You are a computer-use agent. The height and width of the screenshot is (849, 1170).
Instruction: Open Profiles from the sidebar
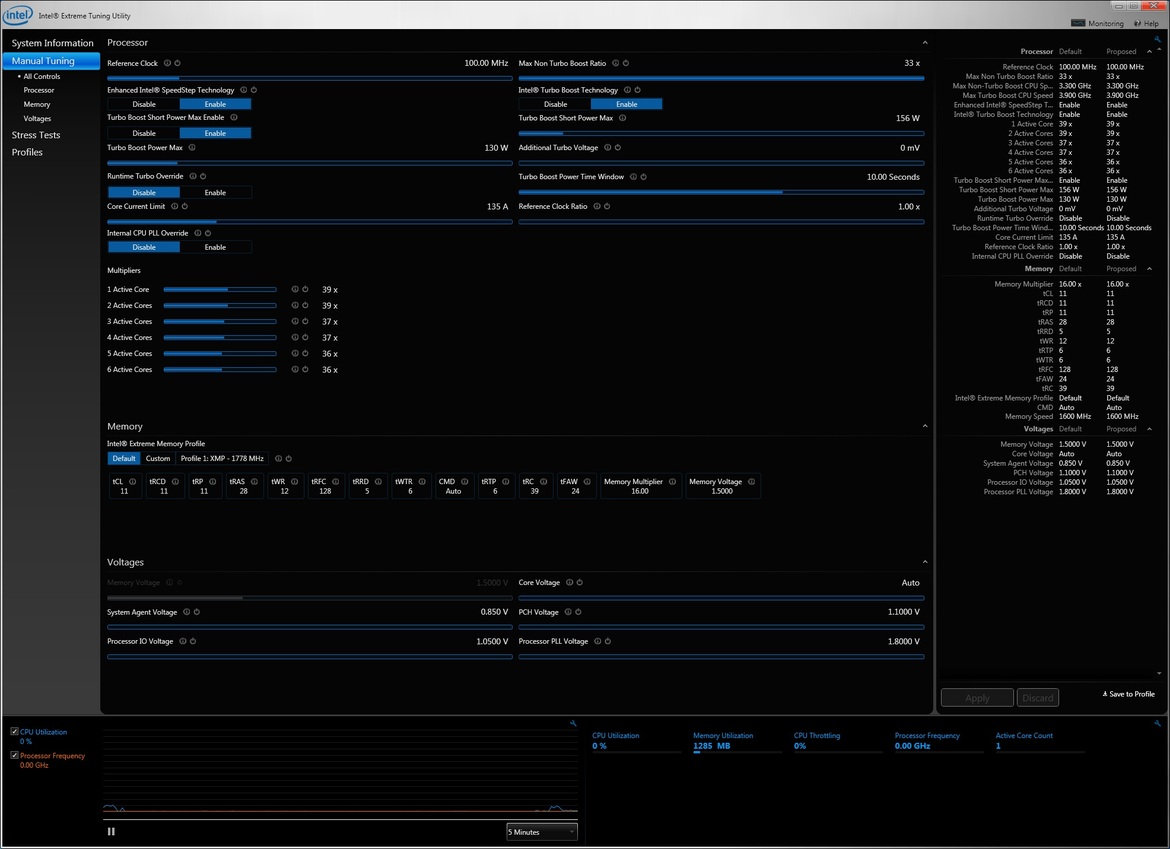tap(27, 152)
